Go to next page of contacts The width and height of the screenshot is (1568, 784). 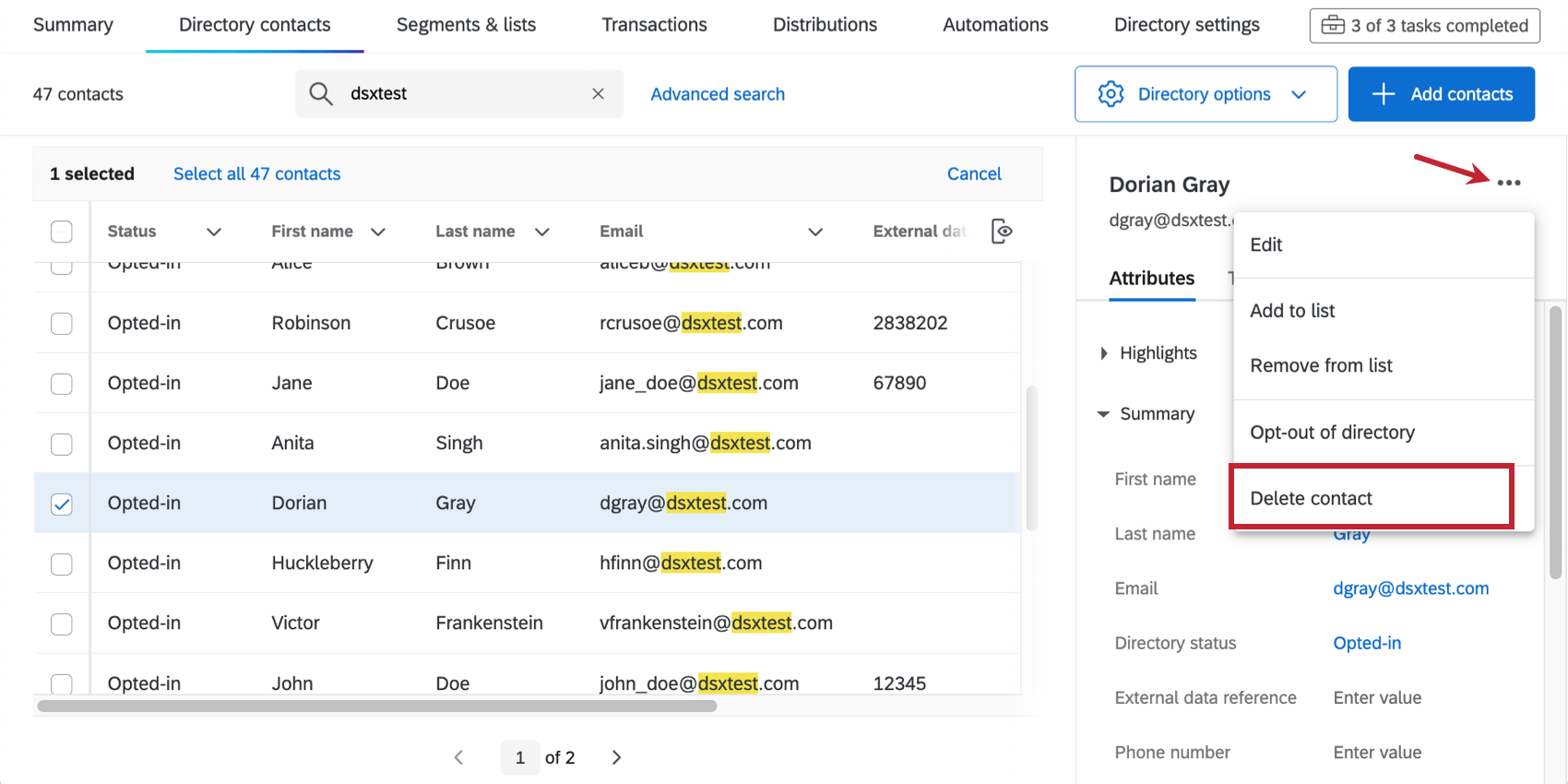[616, 757]
